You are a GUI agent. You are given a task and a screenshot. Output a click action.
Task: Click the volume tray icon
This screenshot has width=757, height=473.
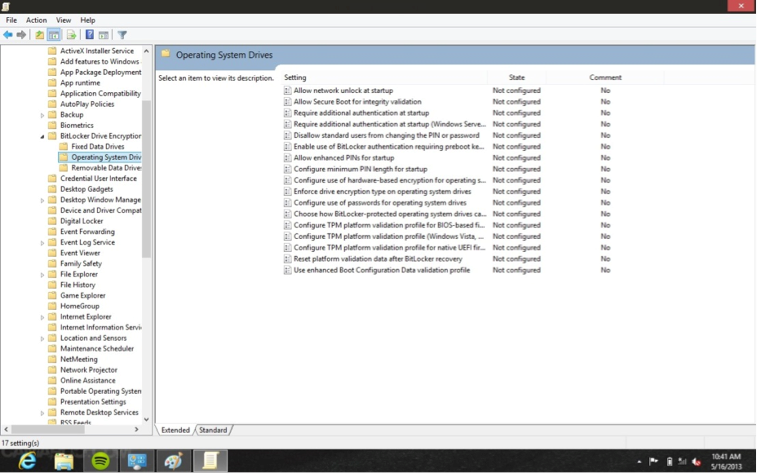(x=696, y=462)
